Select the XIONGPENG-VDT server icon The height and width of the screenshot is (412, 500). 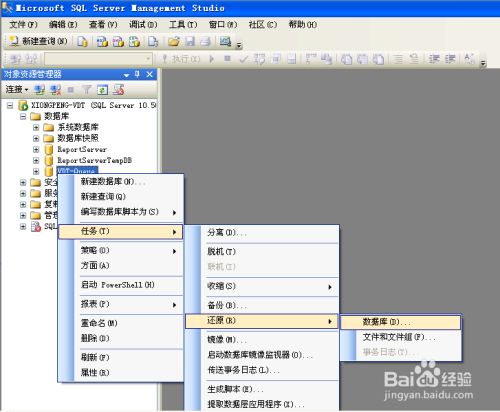[x=23, y=106]
